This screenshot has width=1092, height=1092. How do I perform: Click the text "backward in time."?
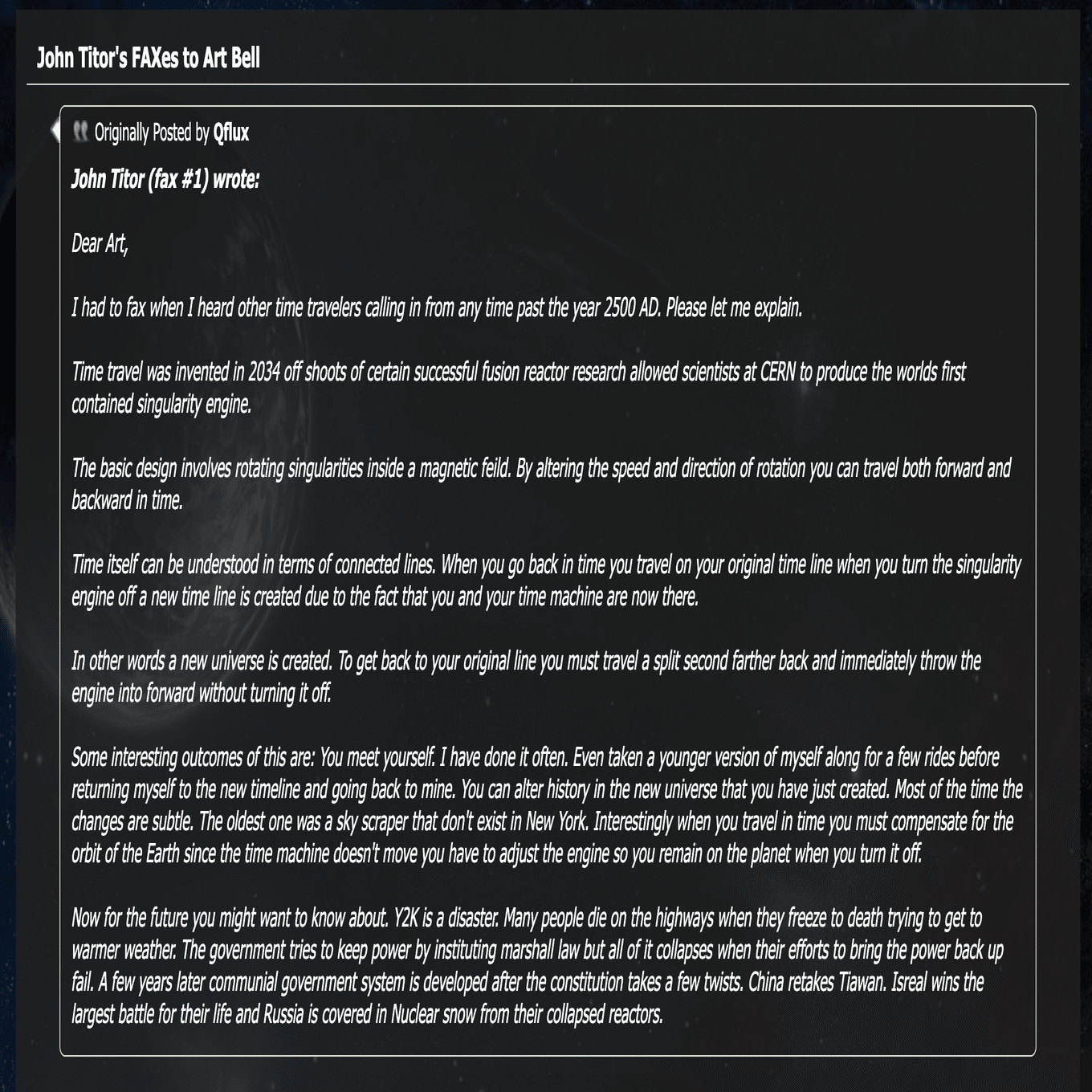point(127,500)
